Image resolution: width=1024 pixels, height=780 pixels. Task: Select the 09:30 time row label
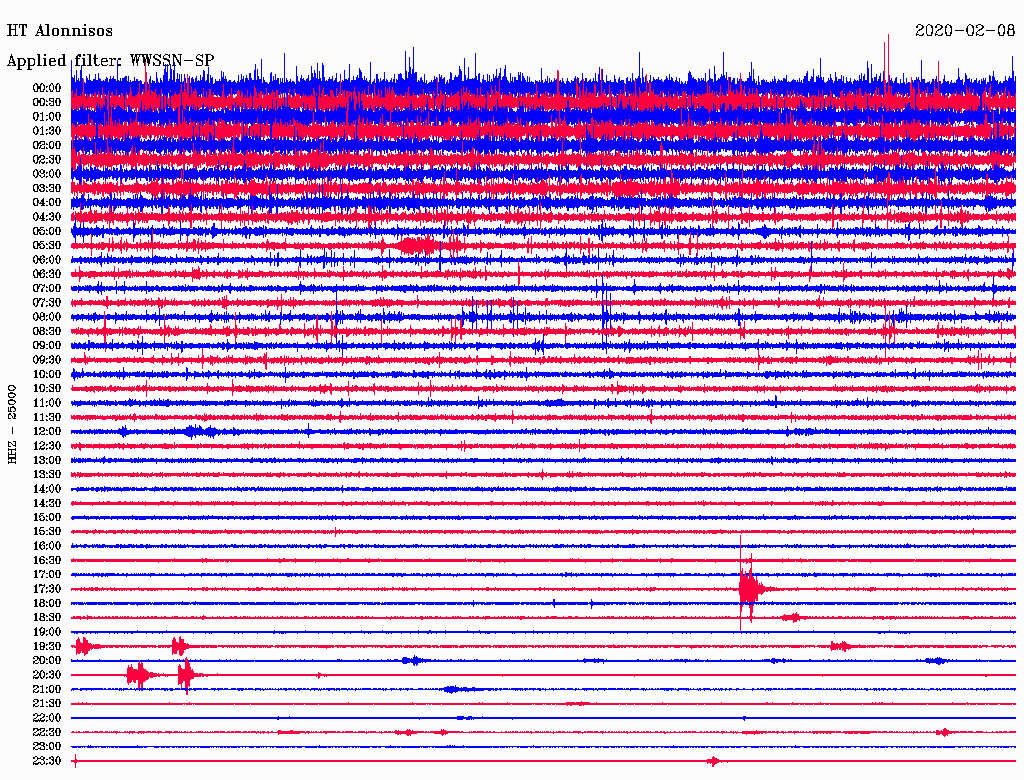click(x=47, y=360)
